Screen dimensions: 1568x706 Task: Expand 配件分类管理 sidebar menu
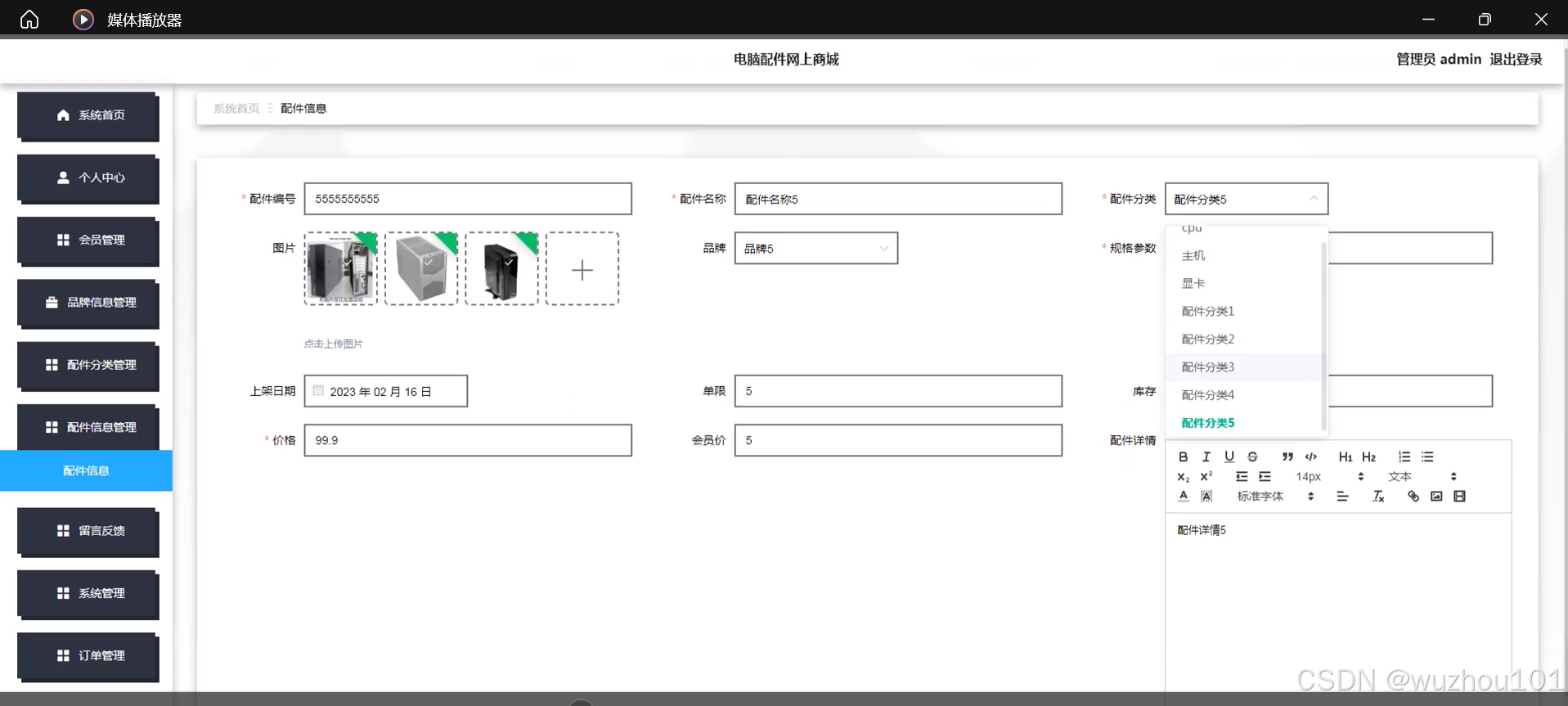click(88, 365)
